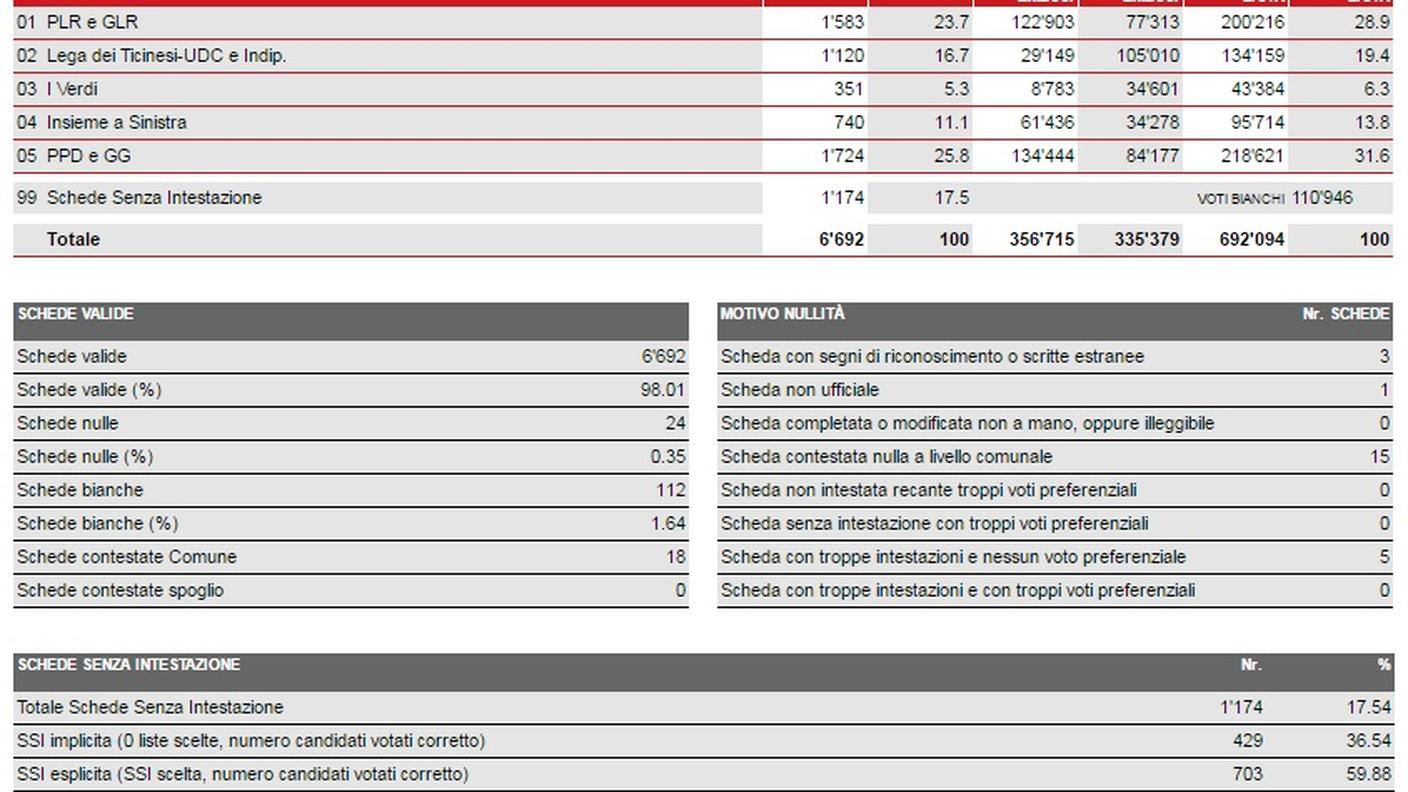Select the 'Nr. SCHEDE' column header
This screenshot has width=1408, height=792.
point(1346,314)
